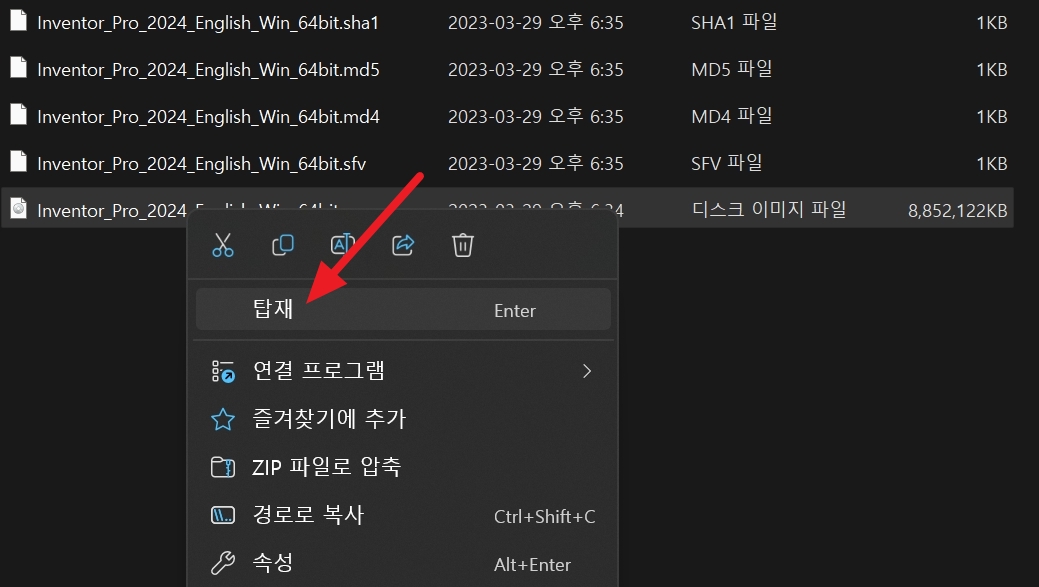This screenshot has height=587, width=1039.
Task: Expand the 연결 프로그램 chevron arrow
Action: [586, 371]
